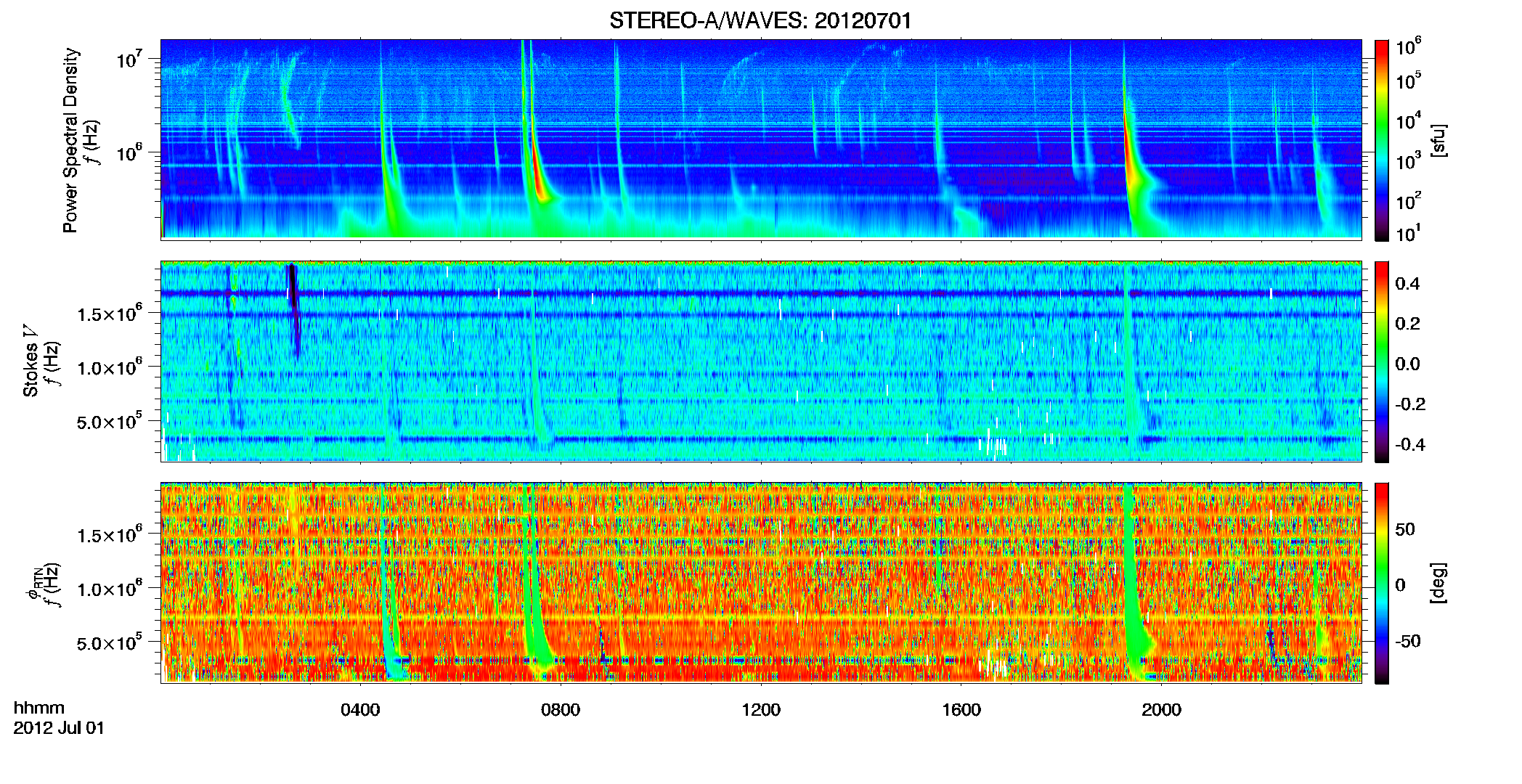Click the -0.2 label on Stokes V color bar
The height and width of the screenshot is (784, 1522).
point(1409,404)
